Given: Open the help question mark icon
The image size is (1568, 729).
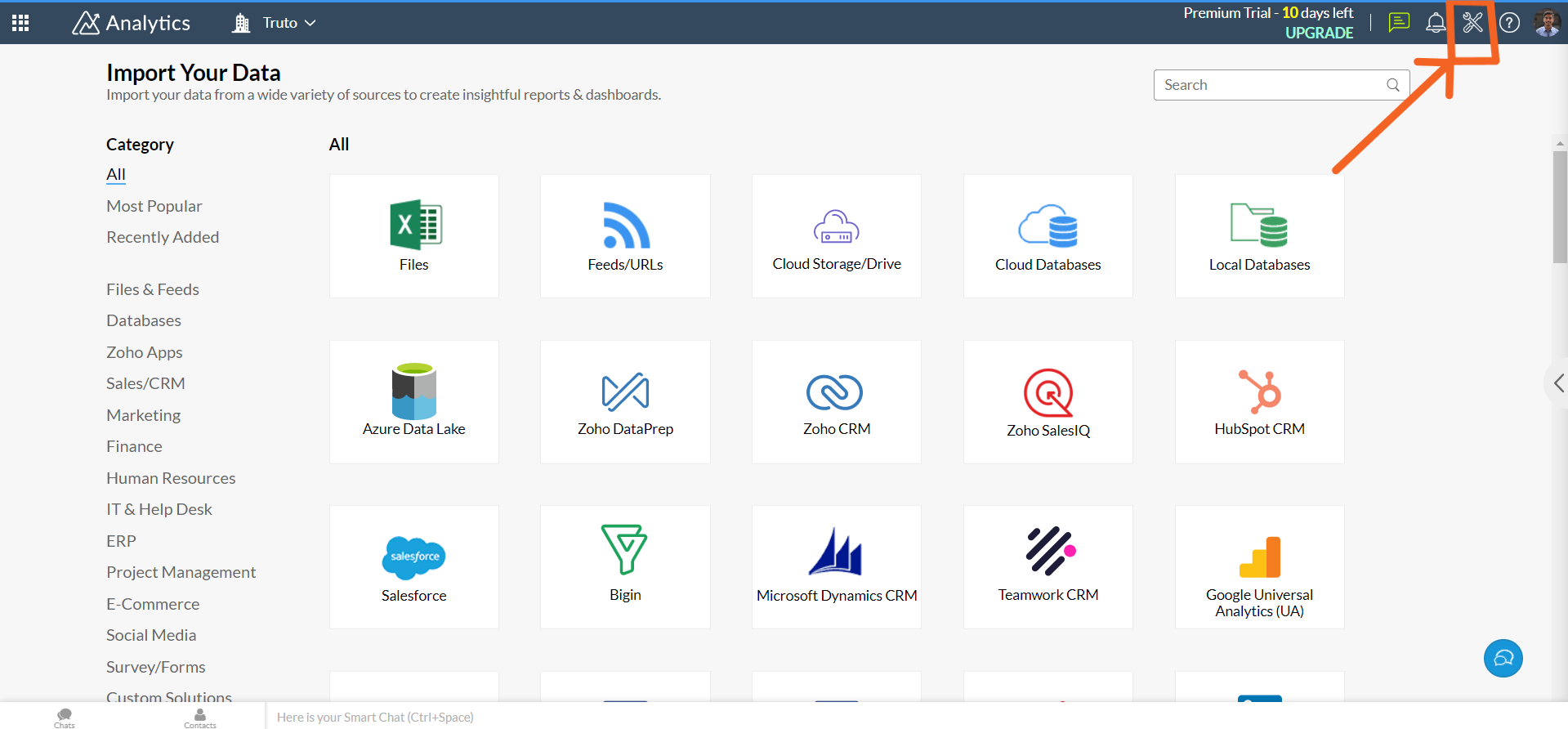Looking at the screenshot, I should point(1510,23).
